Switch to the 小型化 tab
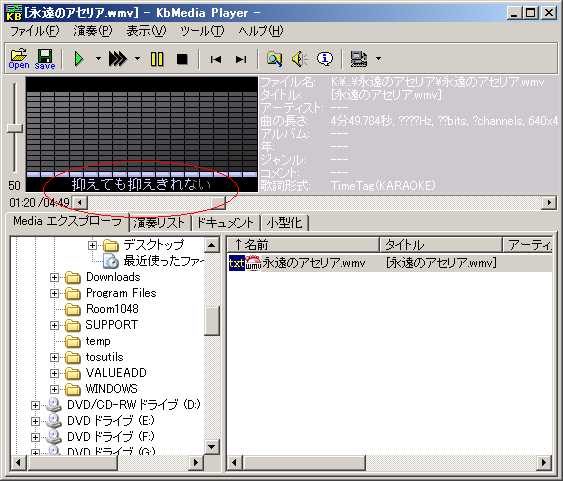This screenshot has width=563, height=481. tap(284, 223)
